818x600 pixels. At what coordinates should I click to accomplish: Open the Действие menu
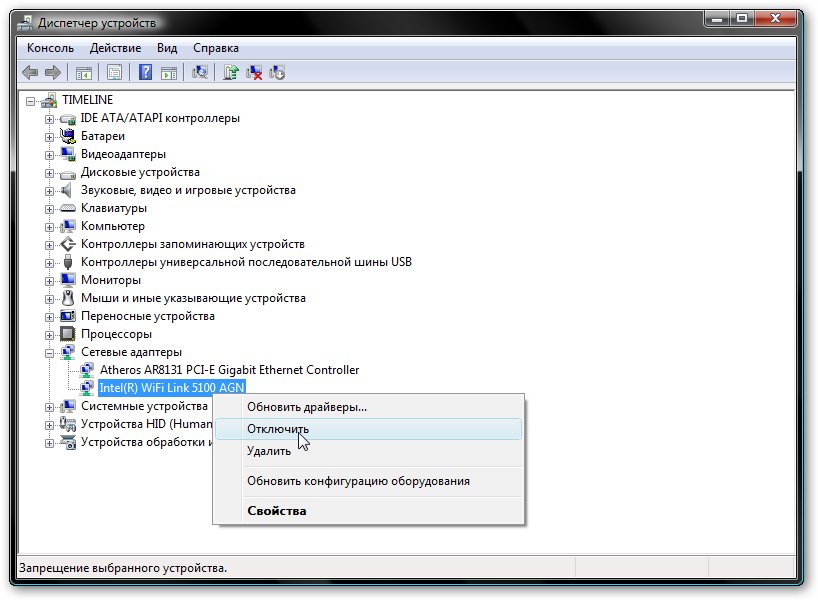115,48
